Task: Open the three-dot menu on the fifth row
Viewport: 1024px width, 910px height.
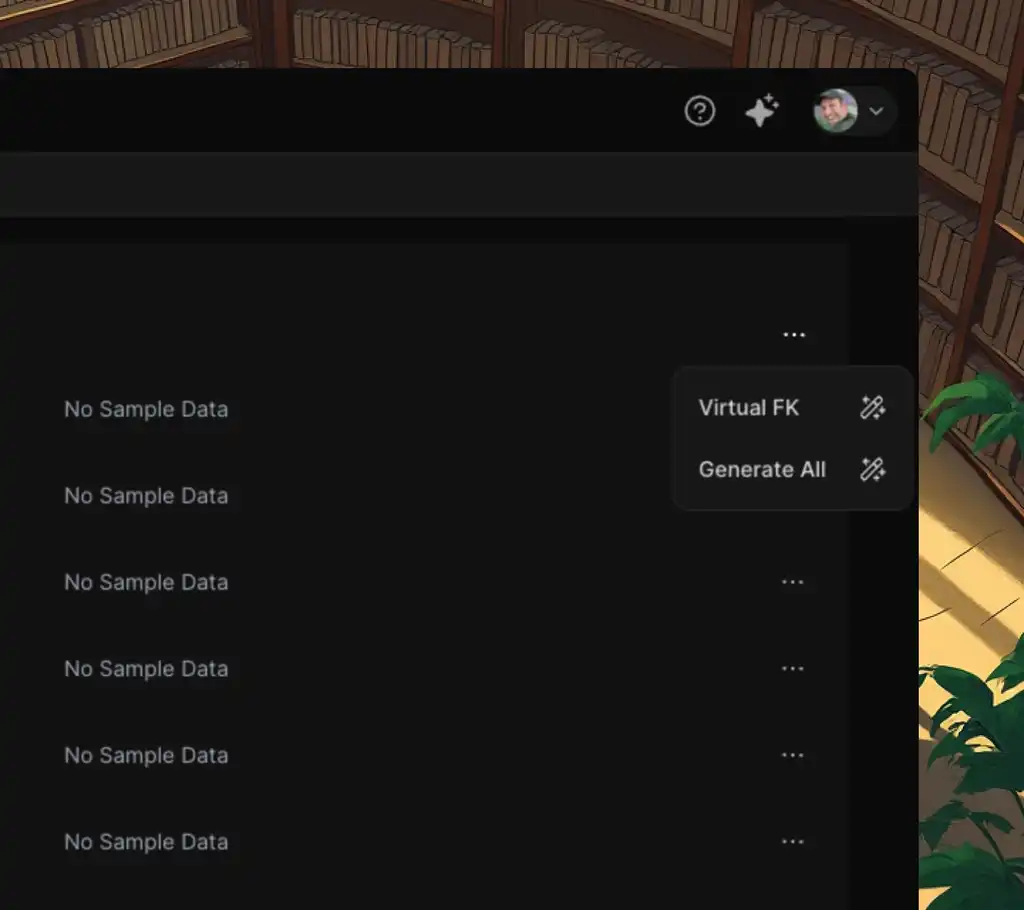Action: click(x=793, y=755)
